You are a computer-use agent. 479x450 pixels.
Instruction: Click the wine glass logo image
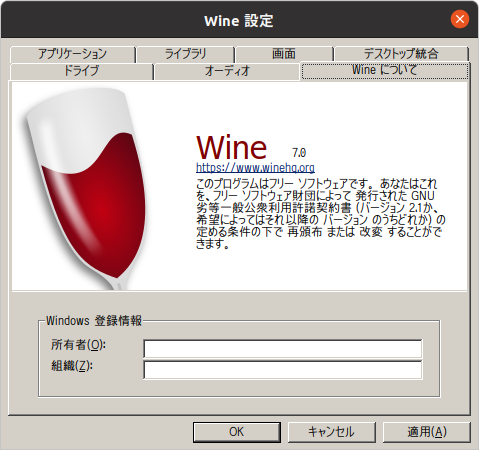click(x=86, y=188)
